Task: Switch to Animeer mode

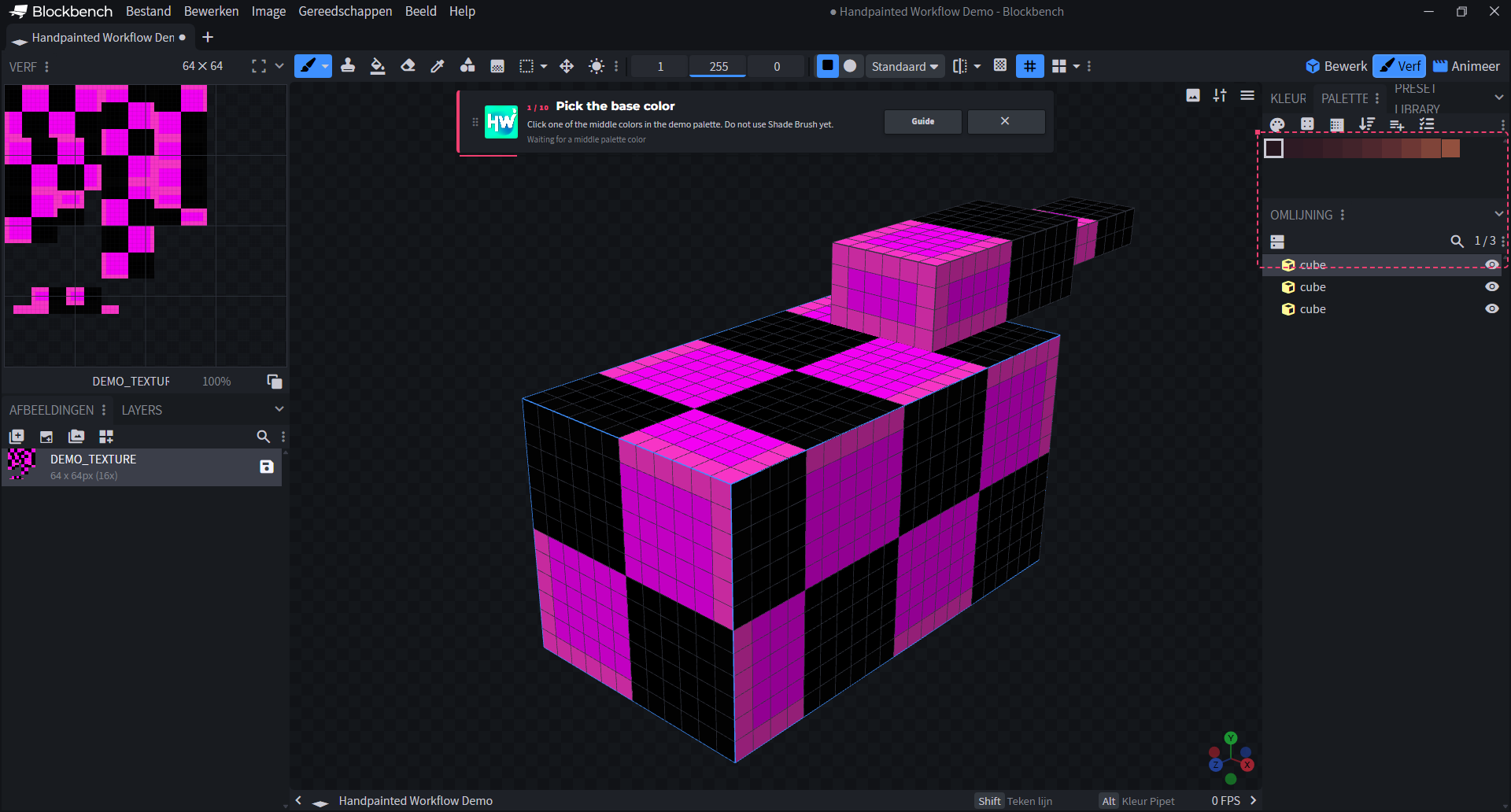Action: (x=1466, y=66)
